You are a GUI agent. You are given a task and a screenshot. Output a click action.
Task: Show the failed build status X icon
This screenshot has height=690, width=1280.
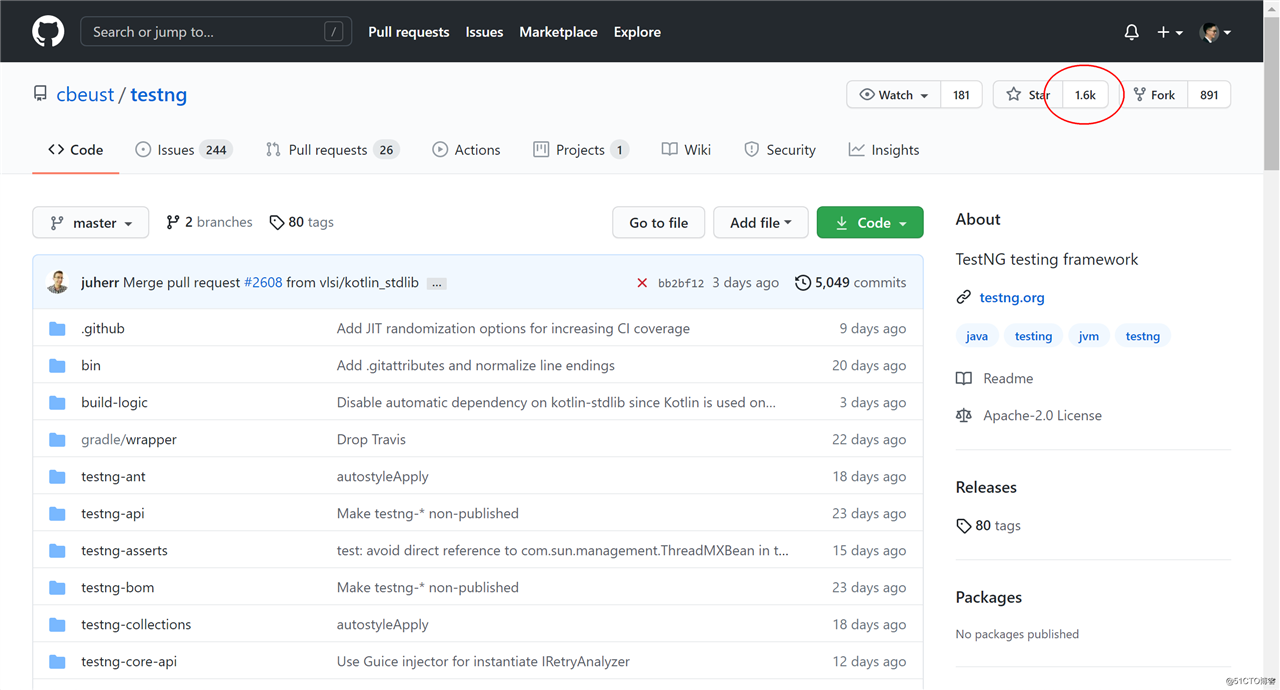pyautogui.click(x=642, y=283)
